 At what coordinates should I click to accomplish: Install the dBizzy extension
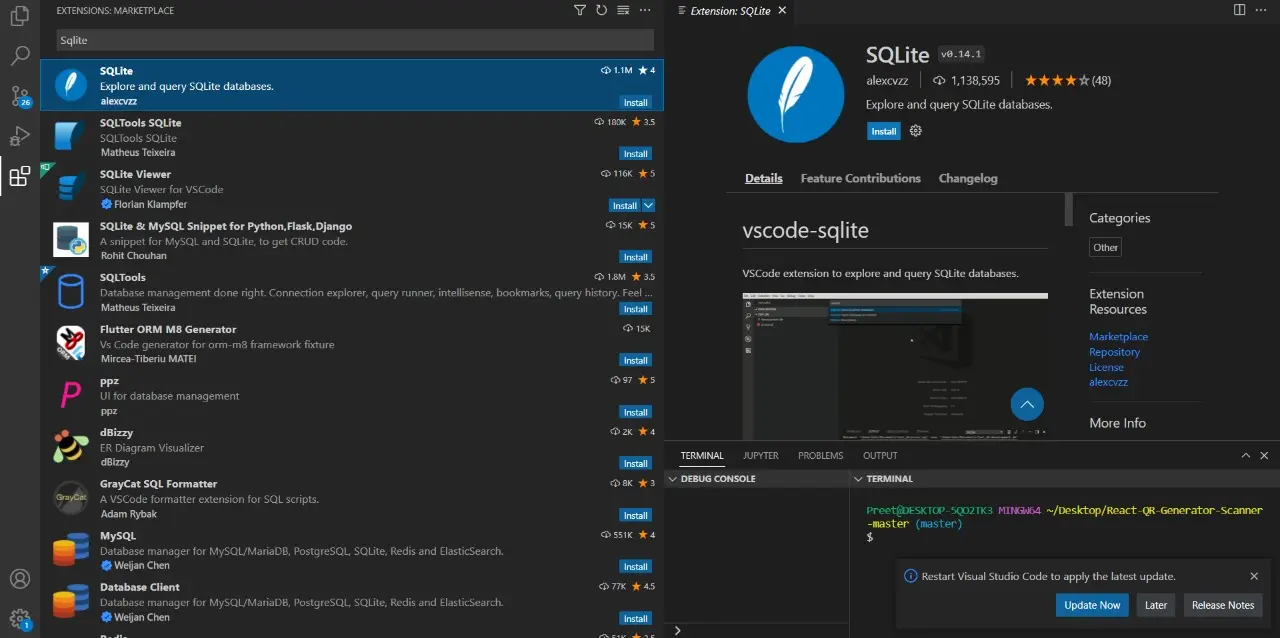636,463
